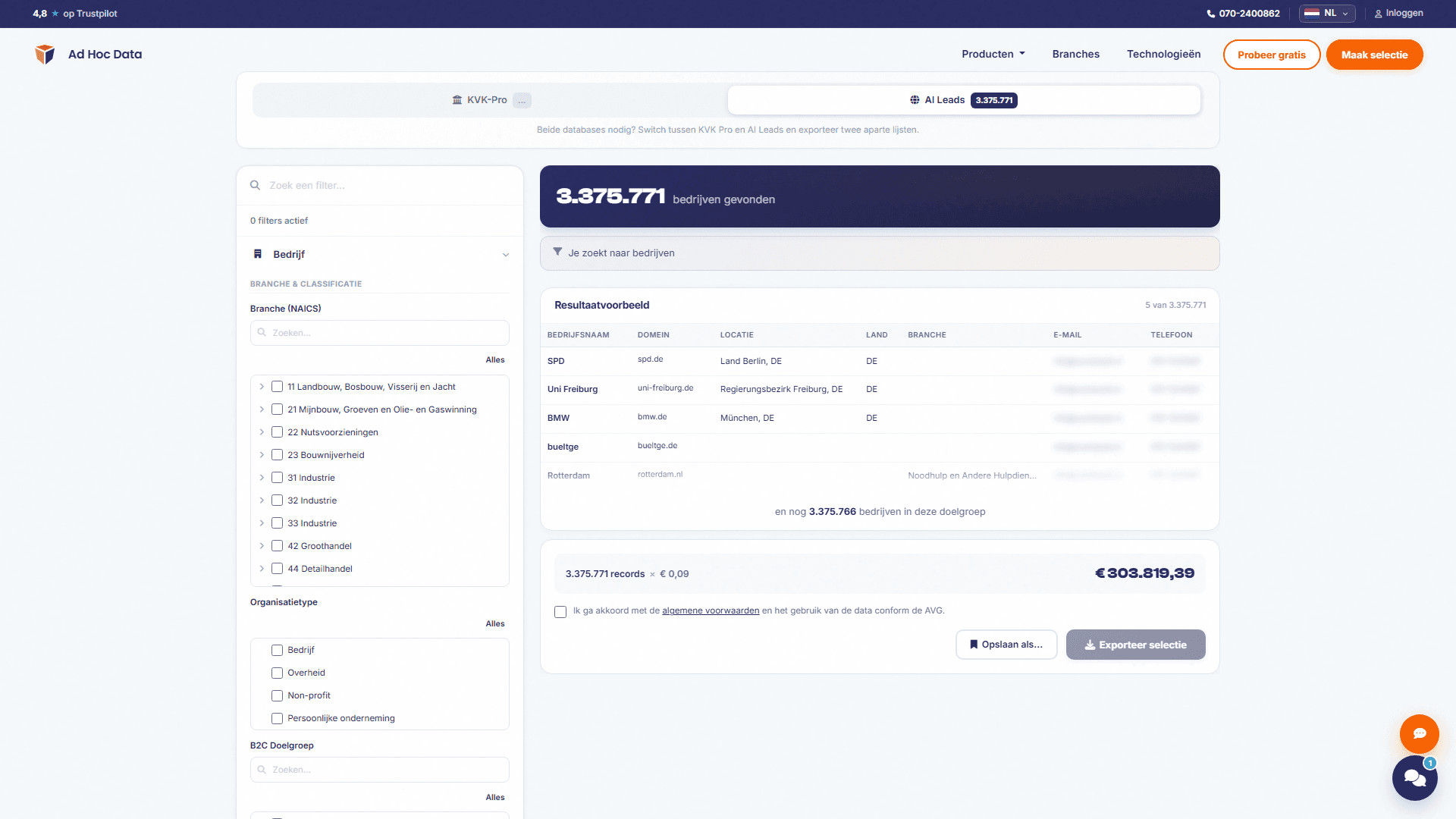Click the 070-2400862 phone number
Image resolution: width=1456 pixels, height=819 pixels.
pos(1249,14)
